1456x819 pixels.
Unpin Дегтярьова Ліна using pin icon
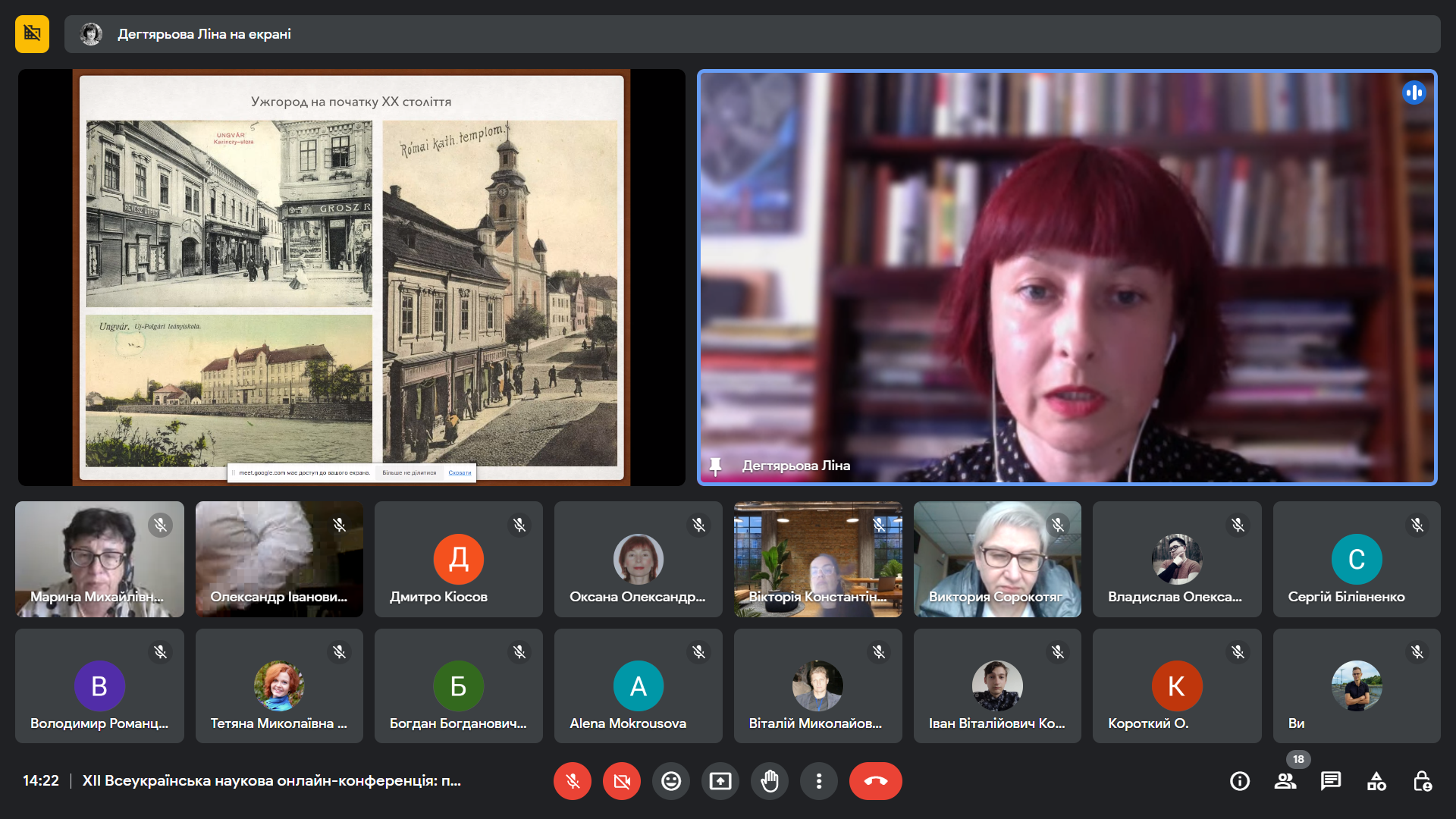[715, 466]
